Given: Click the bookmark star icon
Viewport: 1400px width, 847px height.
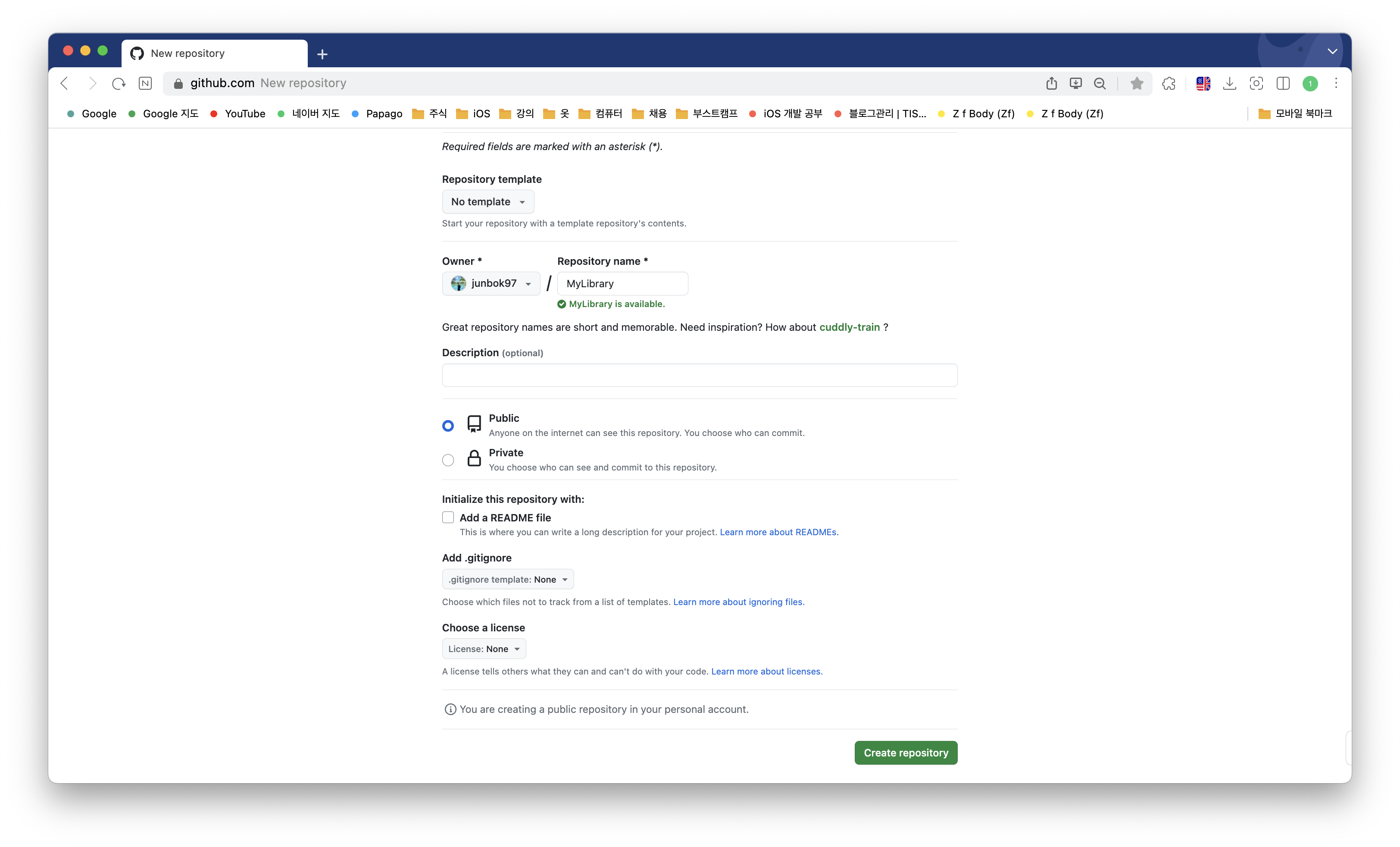Looking at the screenshot, I should (x=1136, y=84).
